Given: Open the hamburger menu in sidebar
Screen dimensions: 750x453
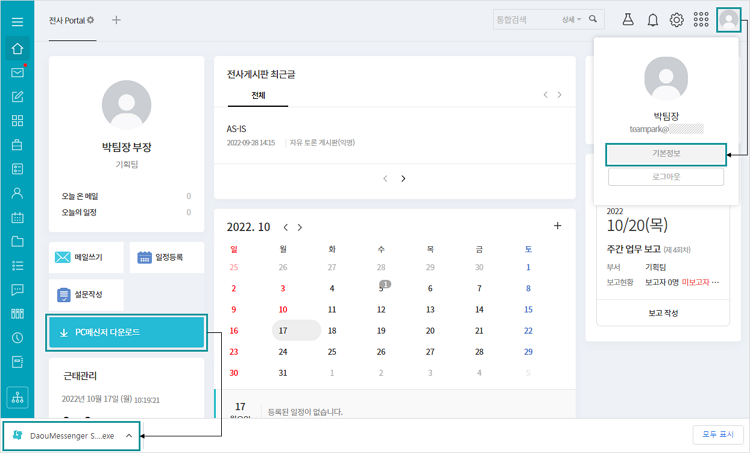Looking at the screenshot, I should coord(17,21).
